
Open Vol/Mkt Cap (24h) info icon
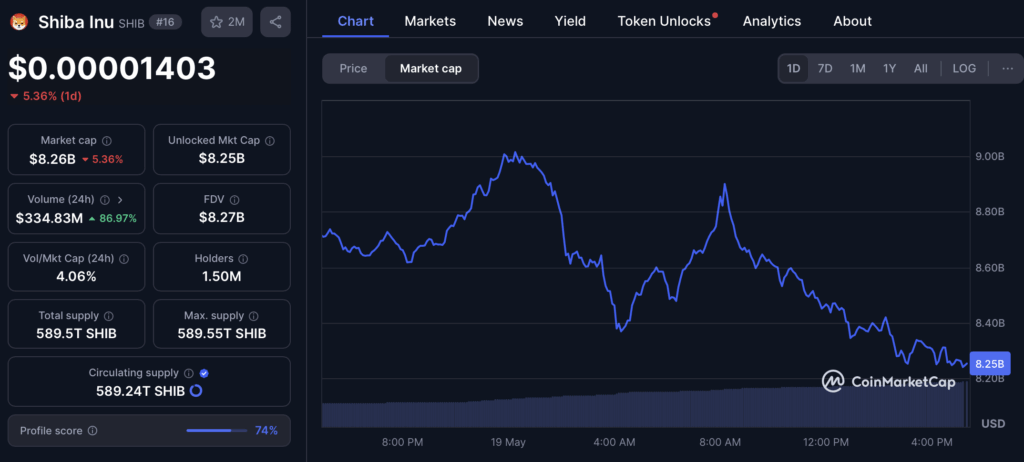[124, 259]
